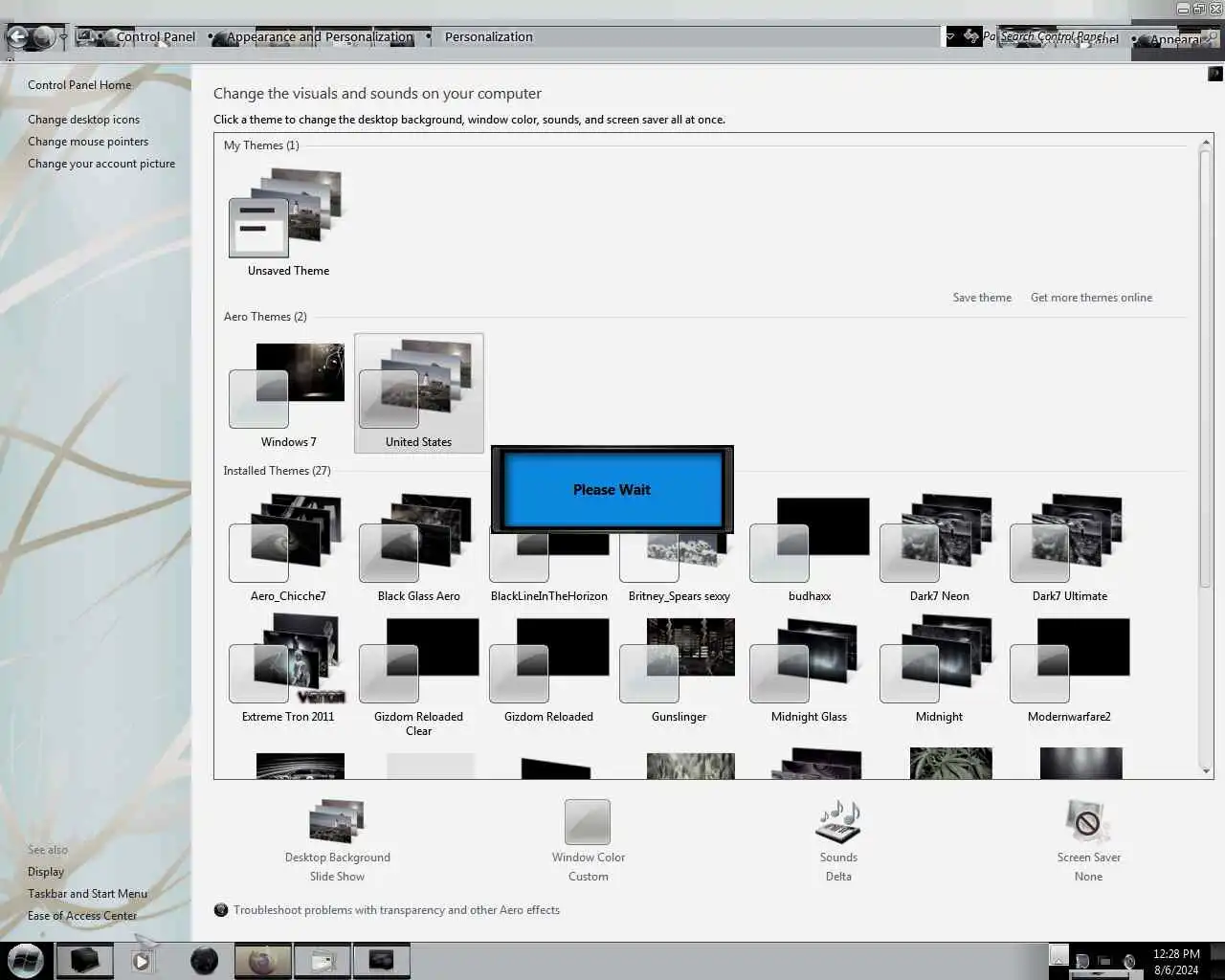Apply the Midnight Glass theme
Viewport: 1225px width, 980px height.
click(809, 669)
